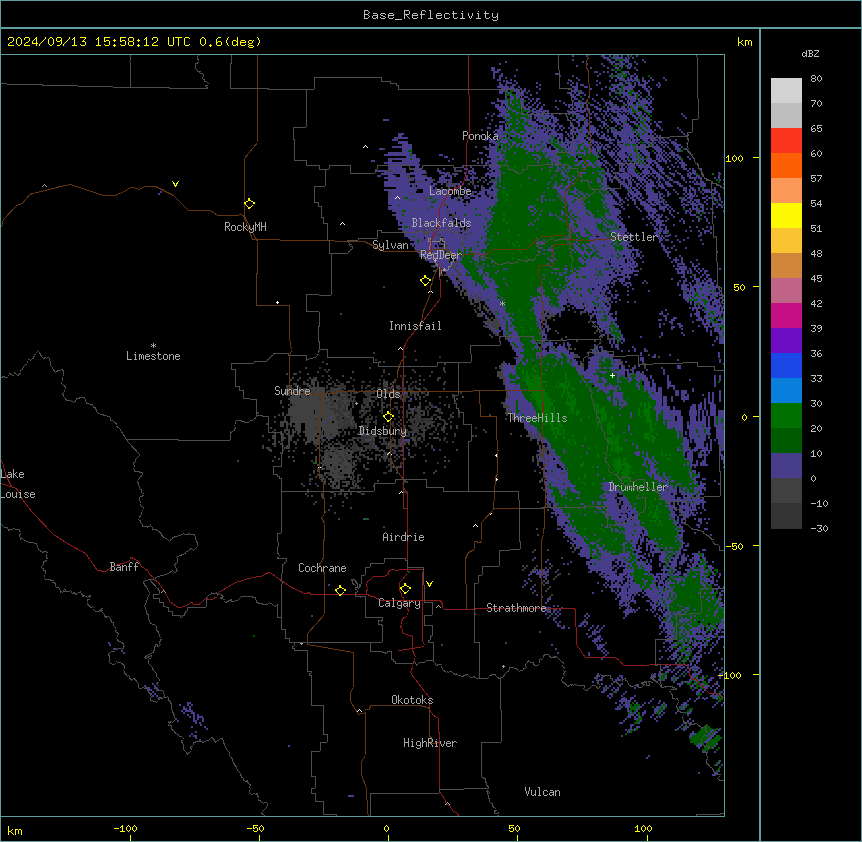The height and width of the screenshot is (842, 862).
Task: Click the dBZ legend heading
Action: pyautogui.click(x=810, y=53)
